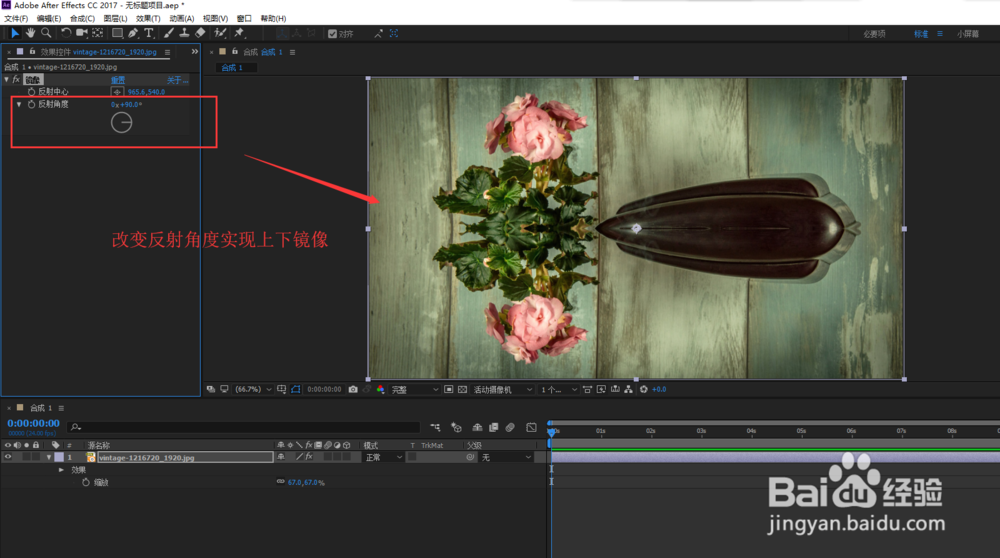The image size is (1000, 558).
Task: Open the 无 parent dropdown
Action: tap(506, 457)
